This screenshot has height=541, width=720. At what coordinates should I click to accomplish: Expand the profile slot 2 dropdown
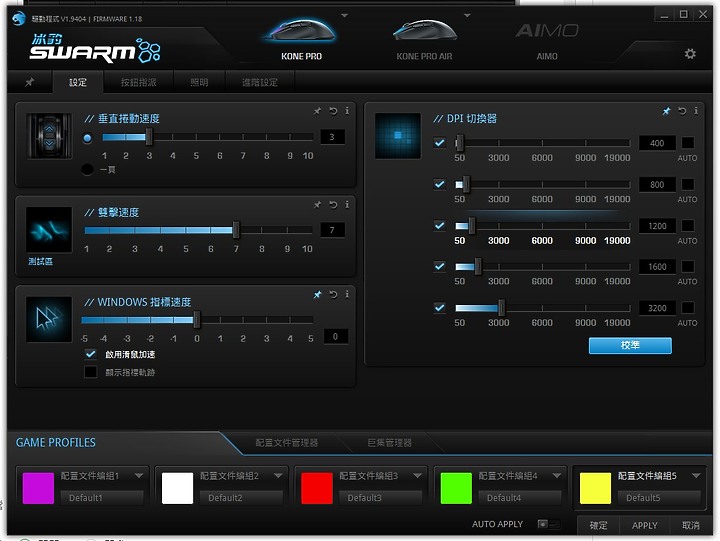278,476
